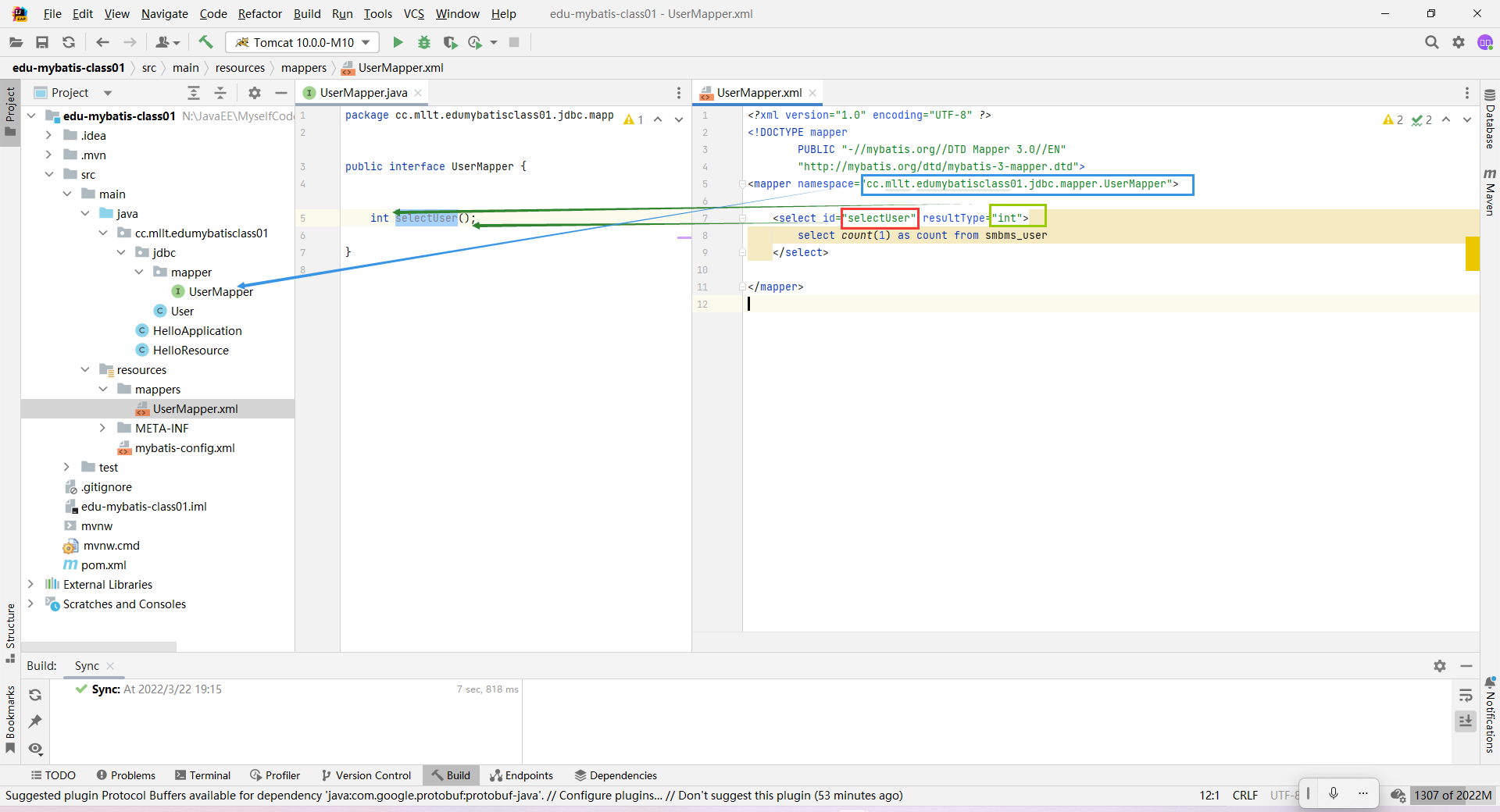Open the Version Control tool window
This screenshot has width=1500, height=812.
[366, 775]
